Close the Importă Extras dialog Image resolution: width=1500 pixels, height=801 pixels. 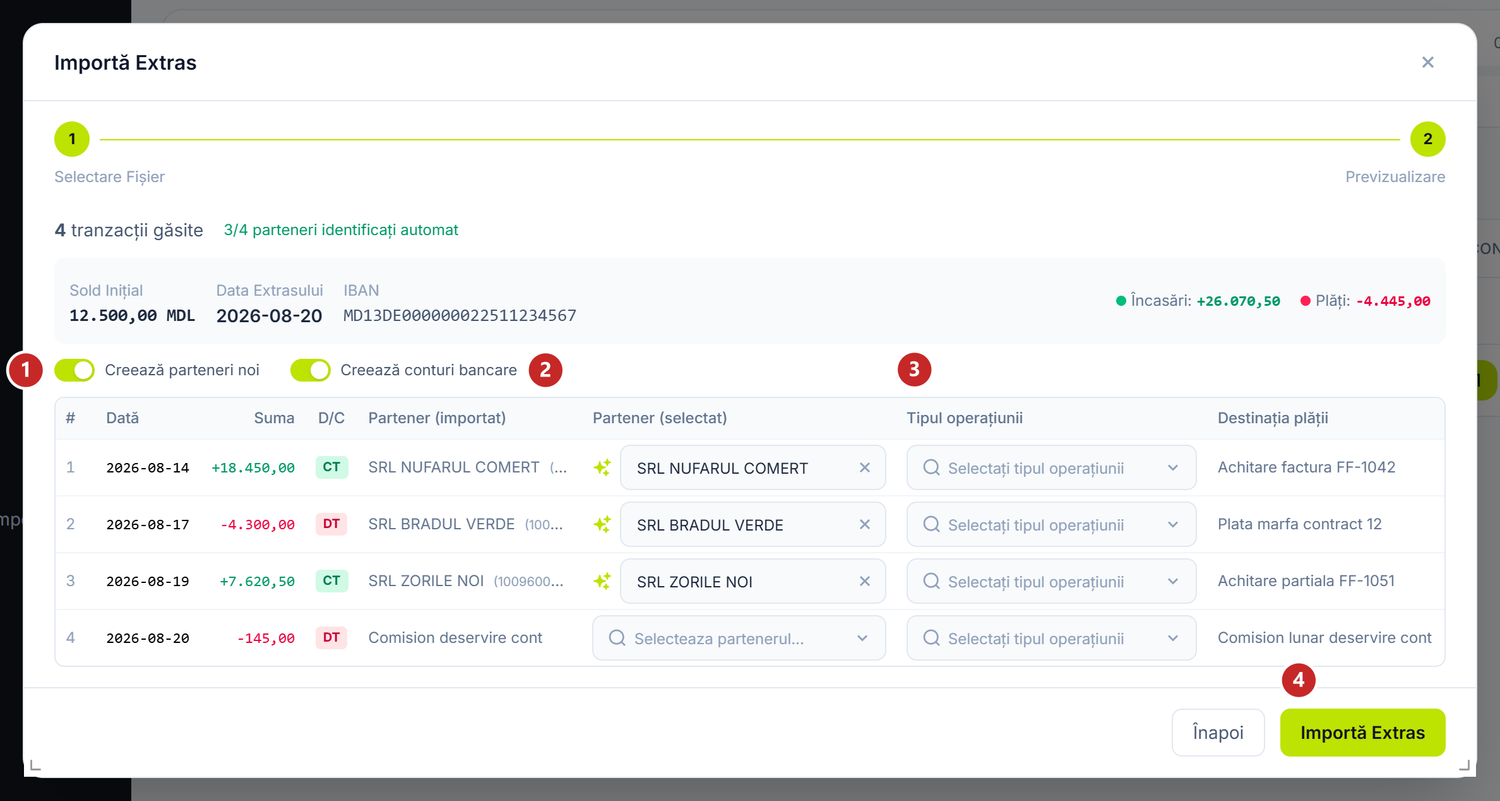(x=1428, y=62)
